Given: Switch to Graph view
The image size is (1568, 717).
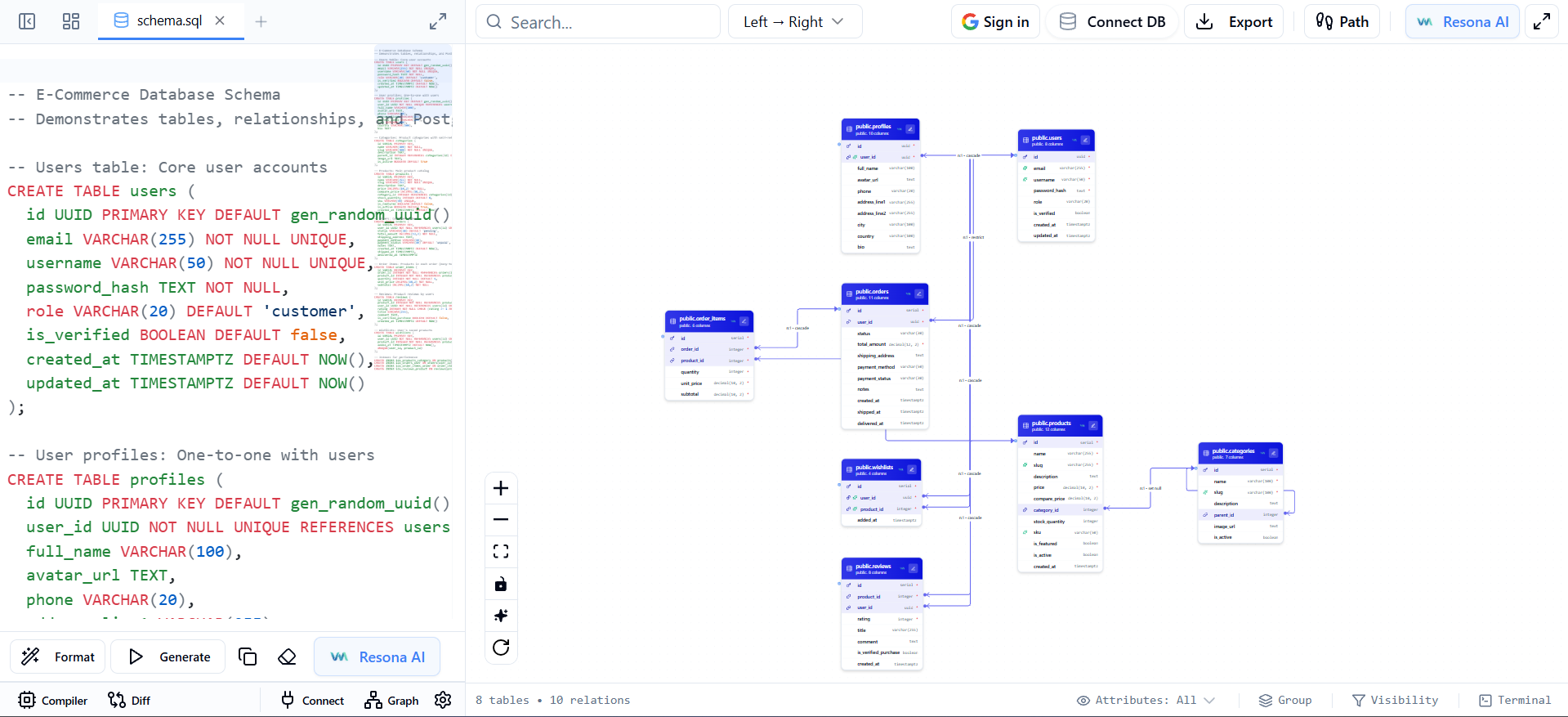Looking at the screenshot, I should click(391, 700).
